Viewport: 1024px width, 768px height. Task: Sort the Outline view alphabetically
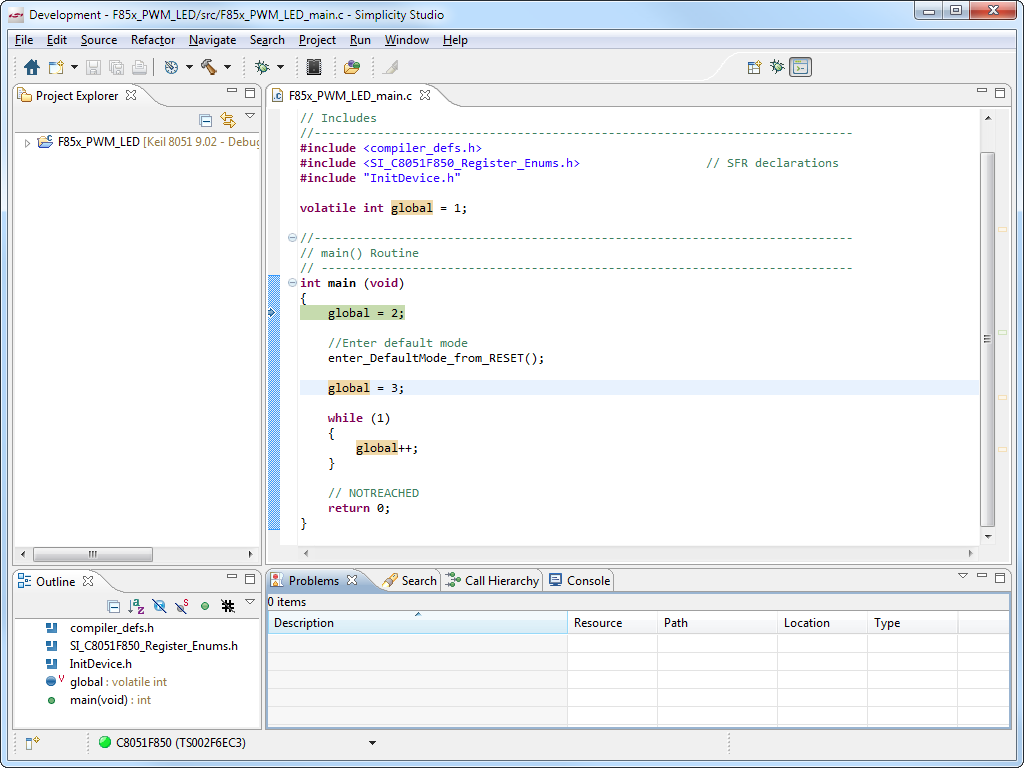[x=136, y=606]
